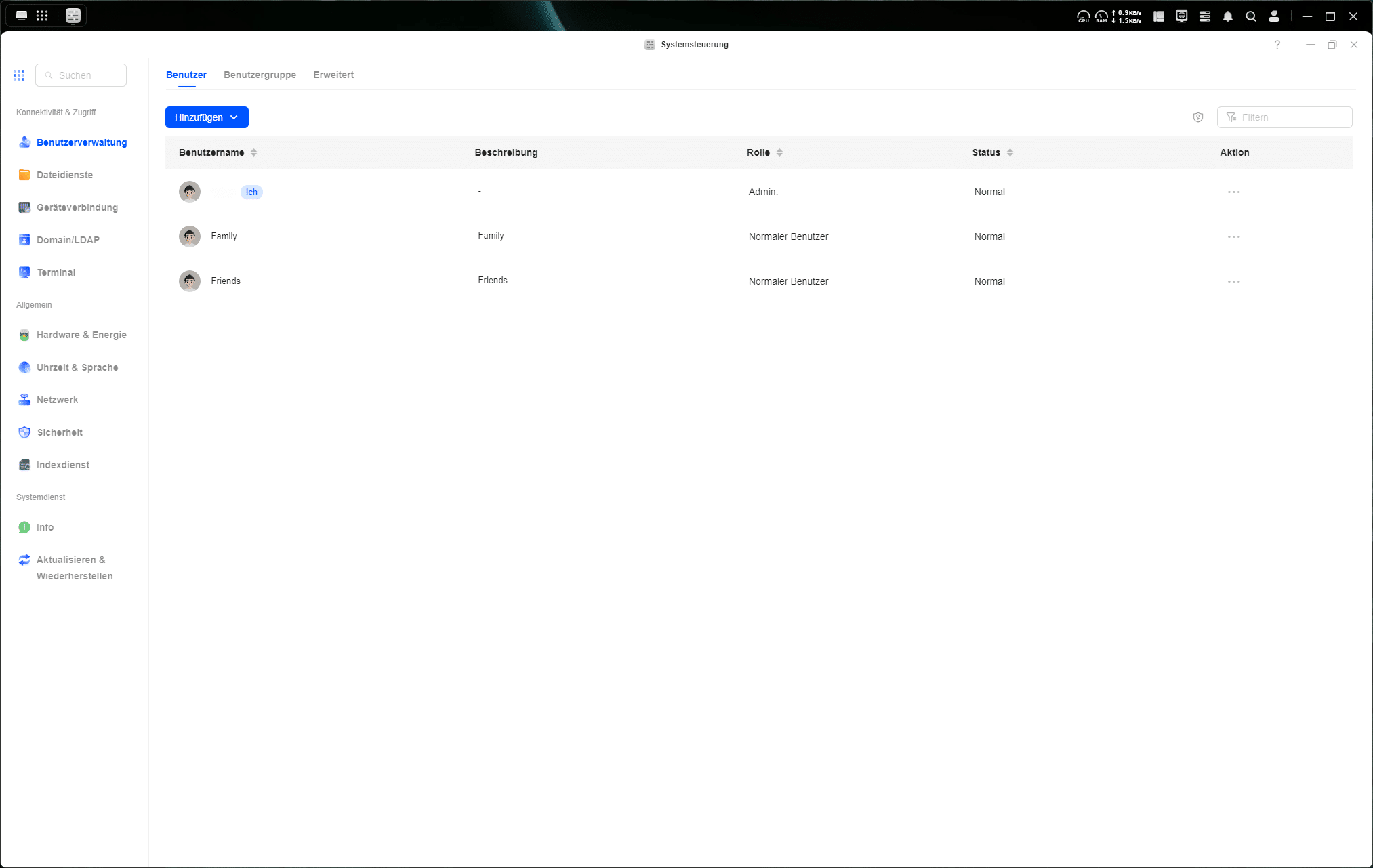Click the help question mark icon
The width and height of the screenshot is (1373, 868).
(1277, 45)
